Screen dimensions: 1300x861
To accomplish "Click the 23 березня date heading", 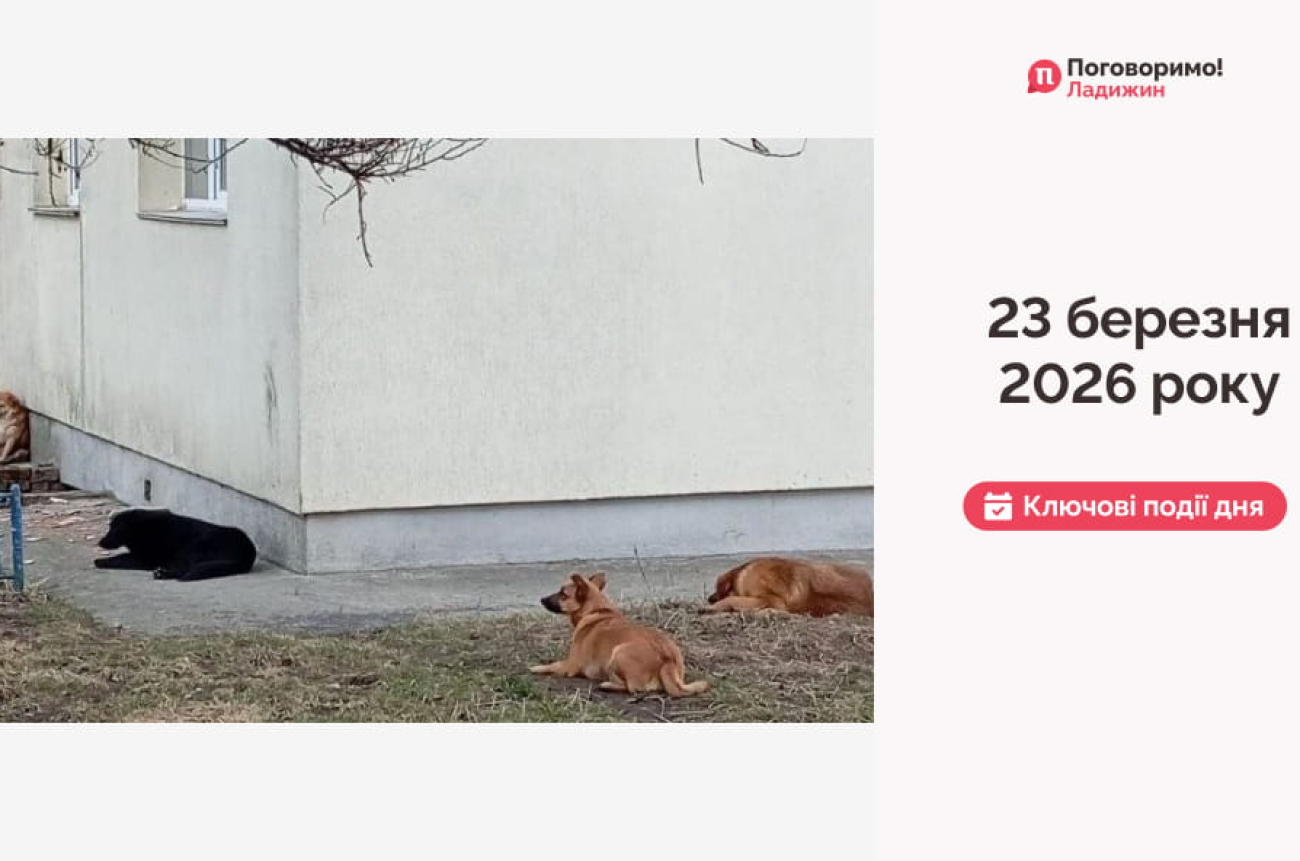I will pyautogui.click(x=1138, y=319).
